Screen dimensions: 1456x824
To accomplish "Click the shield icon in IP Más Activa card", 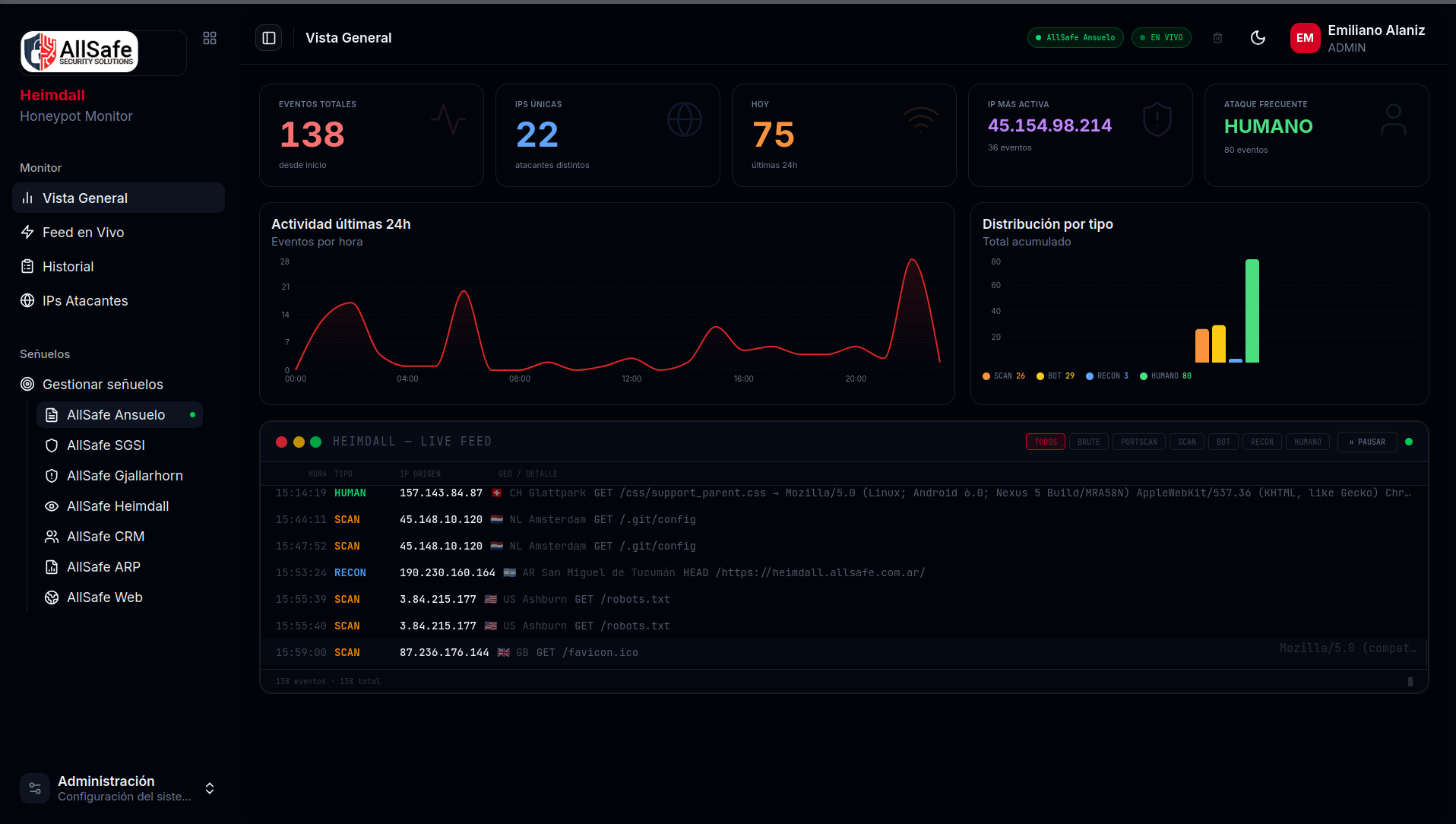I will [1157, 119].
